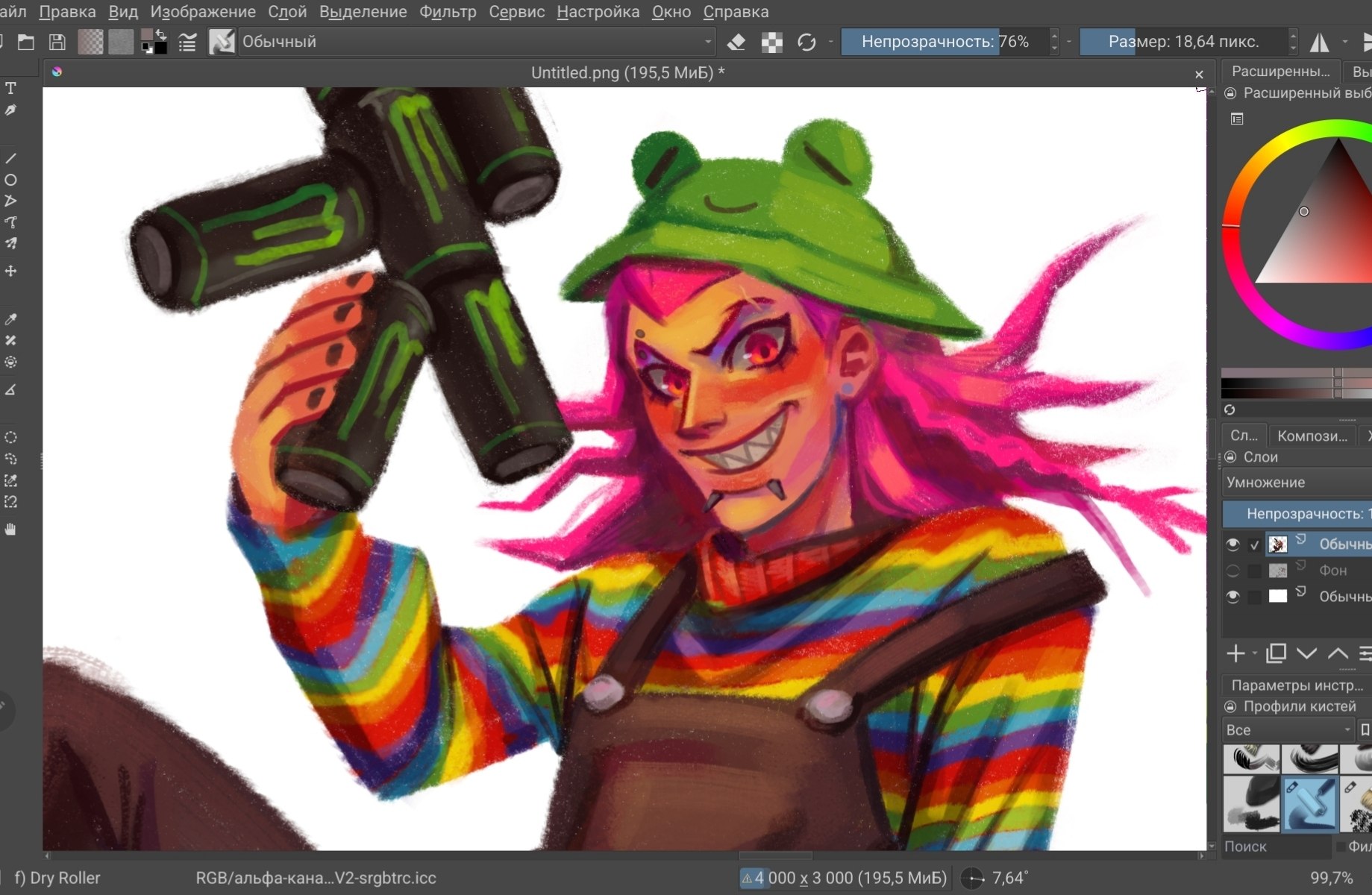1372x895 pixels.
Task: Select the Freehand path tool
Action: [x=10, y=222]
